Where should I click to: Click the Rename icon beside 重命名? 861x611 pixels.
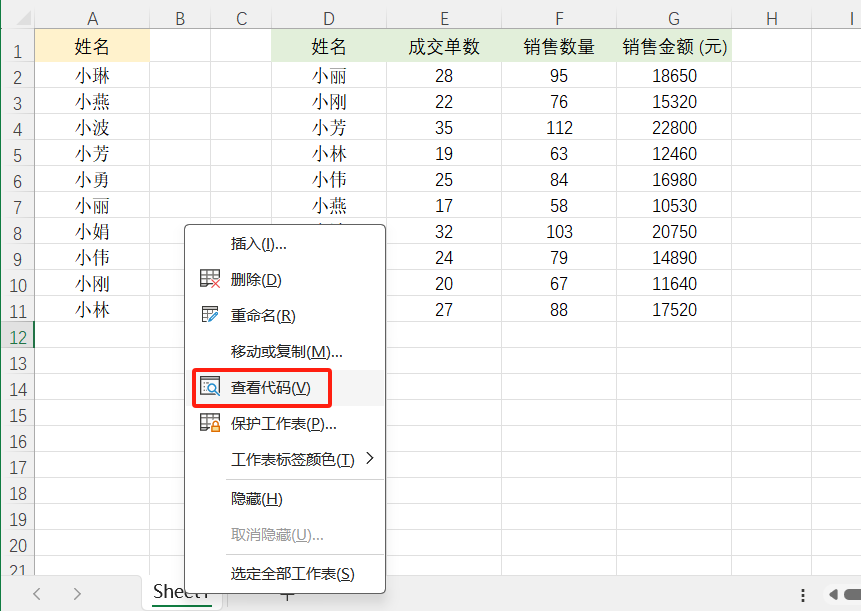click(212, 313)
